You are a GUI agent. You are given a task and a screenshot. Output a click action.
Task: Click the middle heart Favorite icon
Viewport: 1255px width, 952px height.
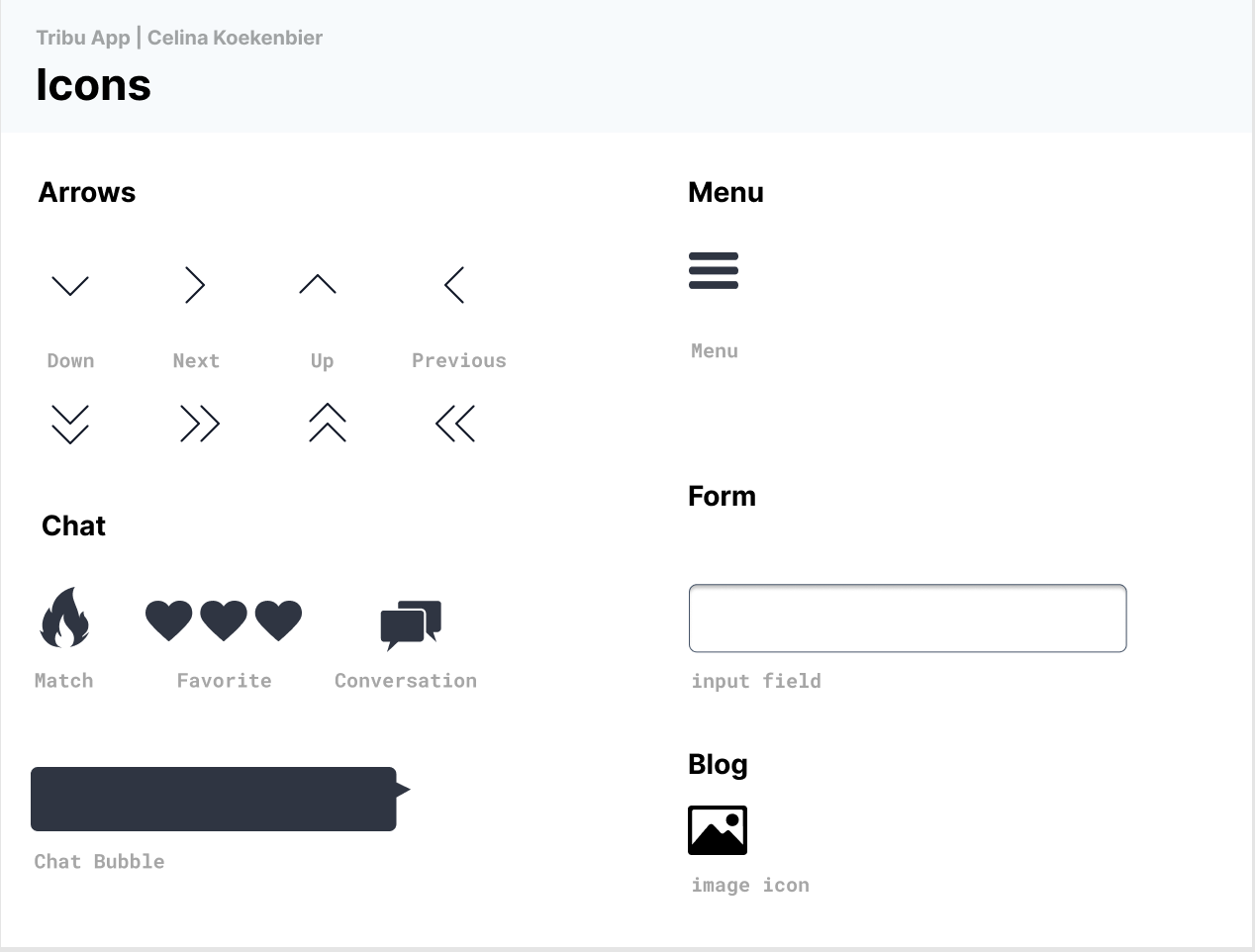224,620
